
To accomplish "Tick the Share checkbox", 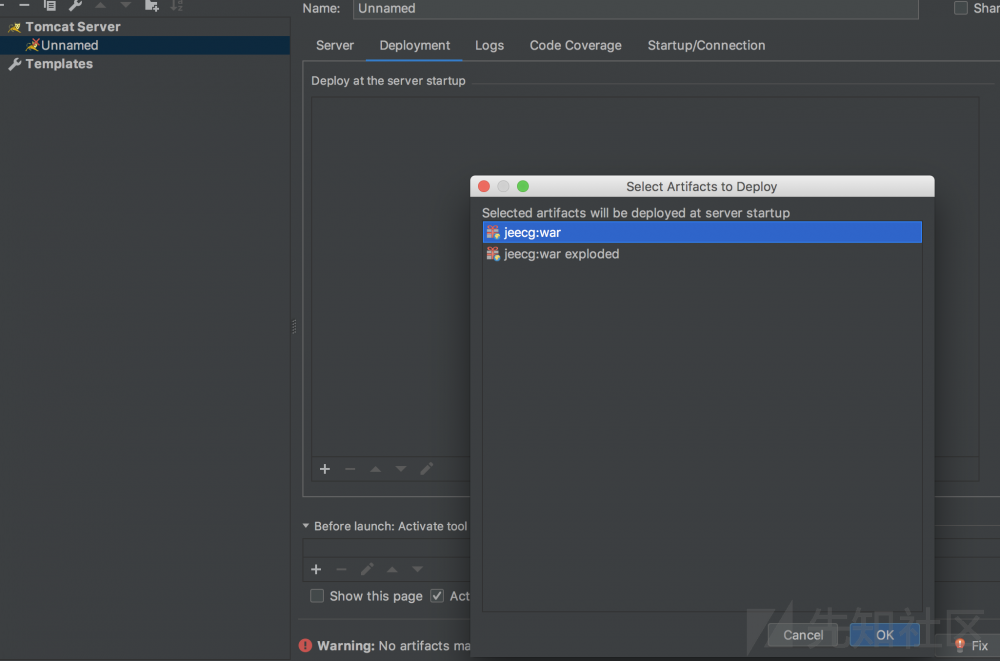I will coord(960,8).
